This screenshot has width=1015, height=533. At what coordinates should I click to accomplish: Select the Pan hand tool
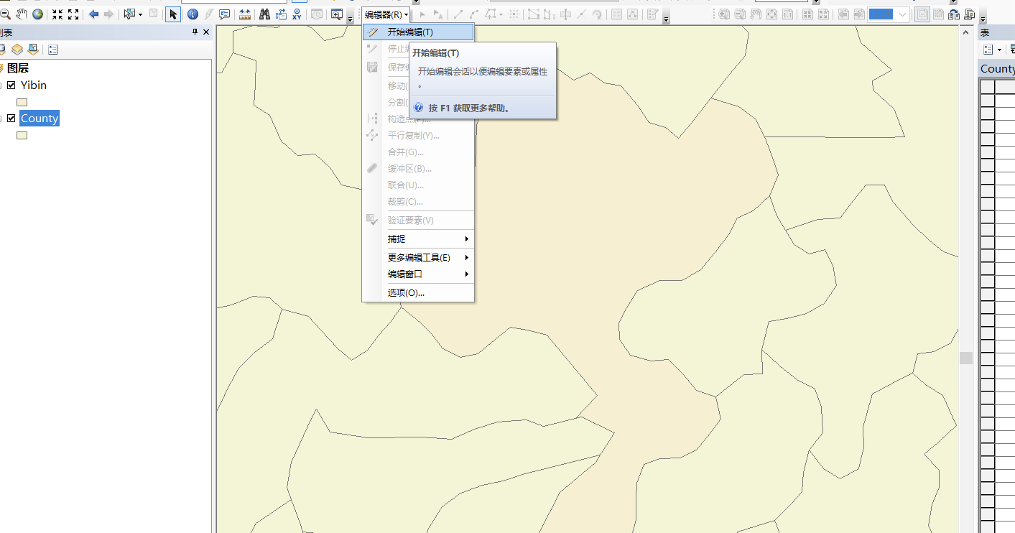[x=21, y=14]
